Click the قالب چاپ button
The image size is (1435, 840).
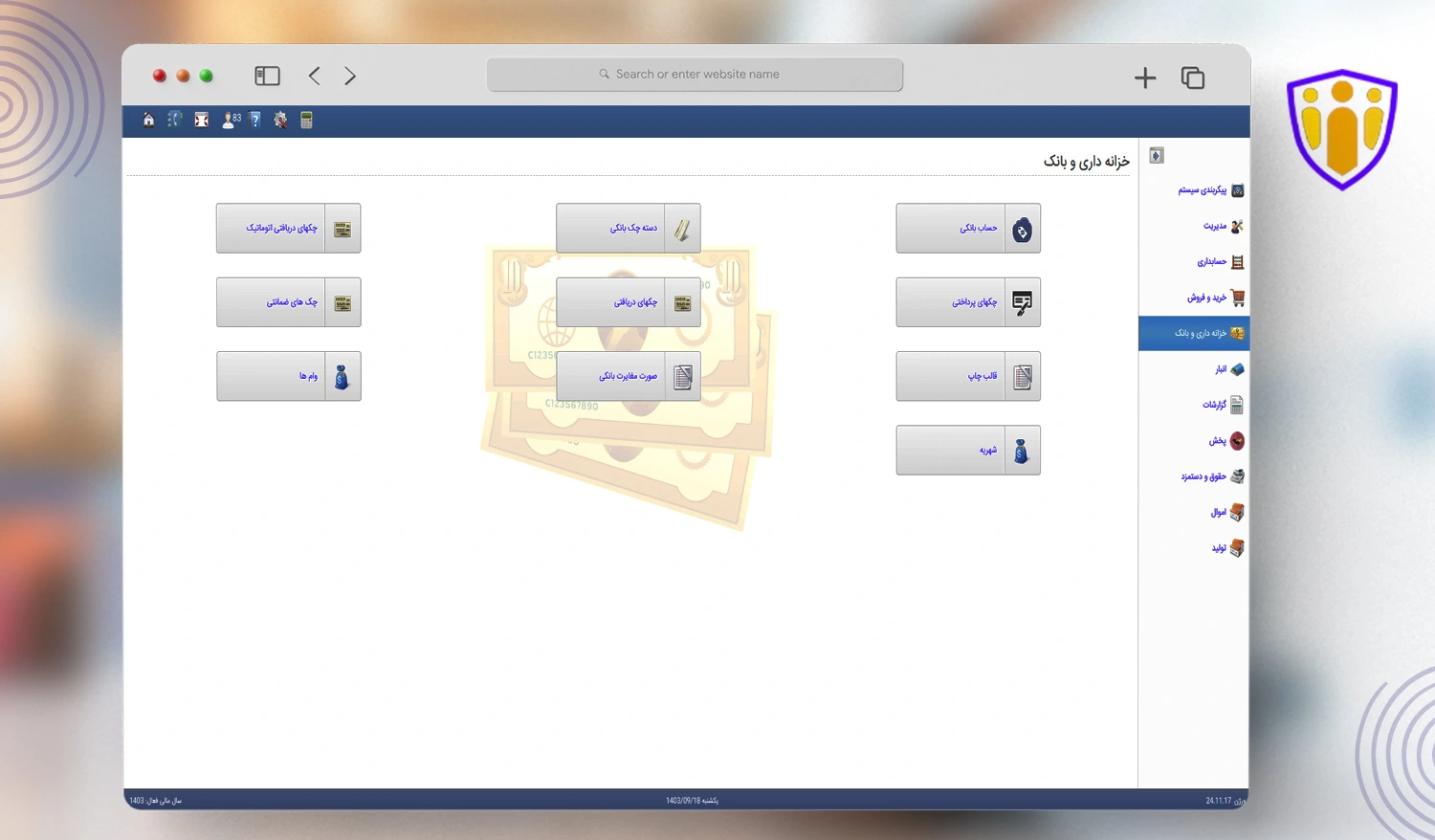968,376
